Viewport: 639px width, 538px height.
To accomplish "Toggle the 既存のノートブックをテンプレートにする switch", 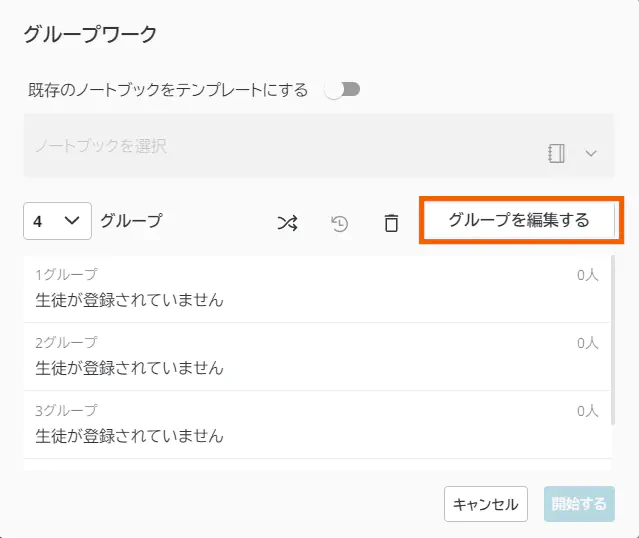I will pyautogui.click(x=342, y=90).
